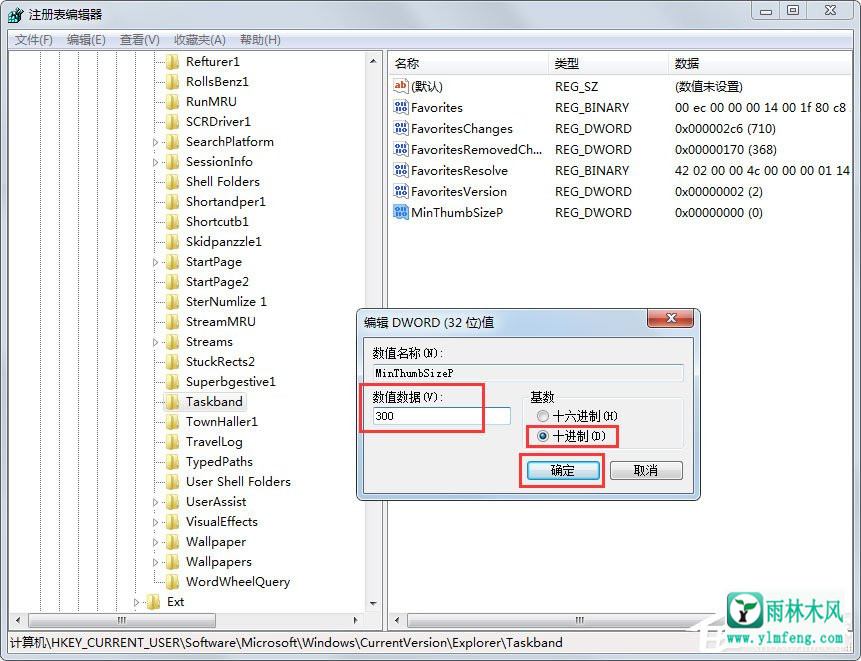Click the folder icon of the Taskband key
The height and width of the screenshot is (661, 861).
tap(170, 401)
